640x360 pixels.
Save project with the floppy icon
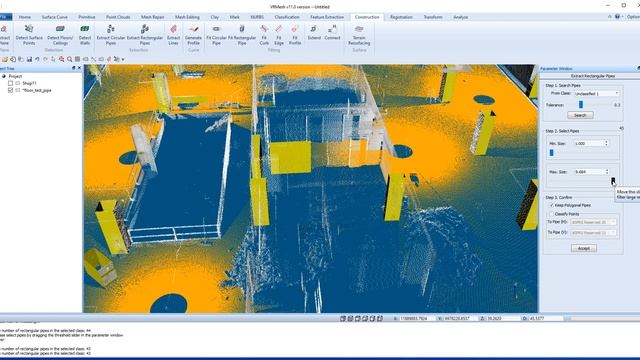click(x=29, y=59)
